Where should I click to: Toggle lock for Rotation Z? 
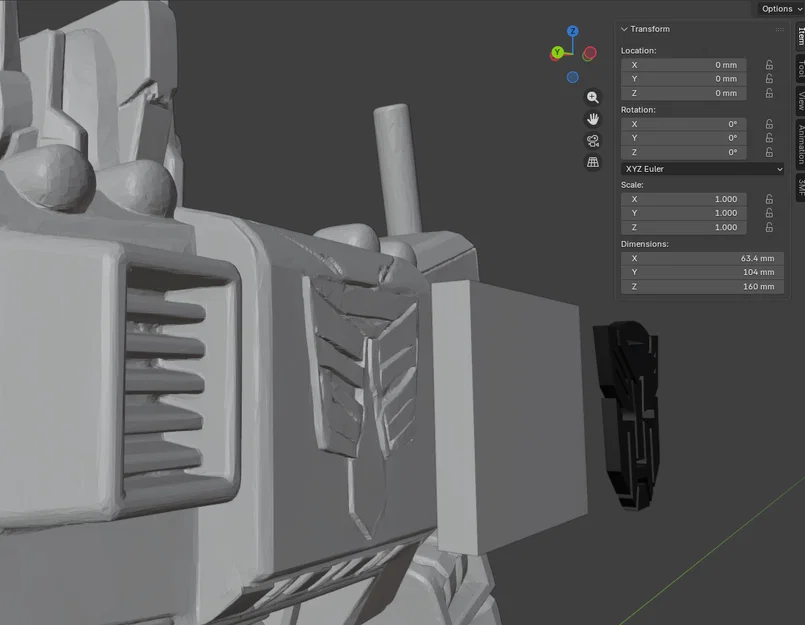769,152
